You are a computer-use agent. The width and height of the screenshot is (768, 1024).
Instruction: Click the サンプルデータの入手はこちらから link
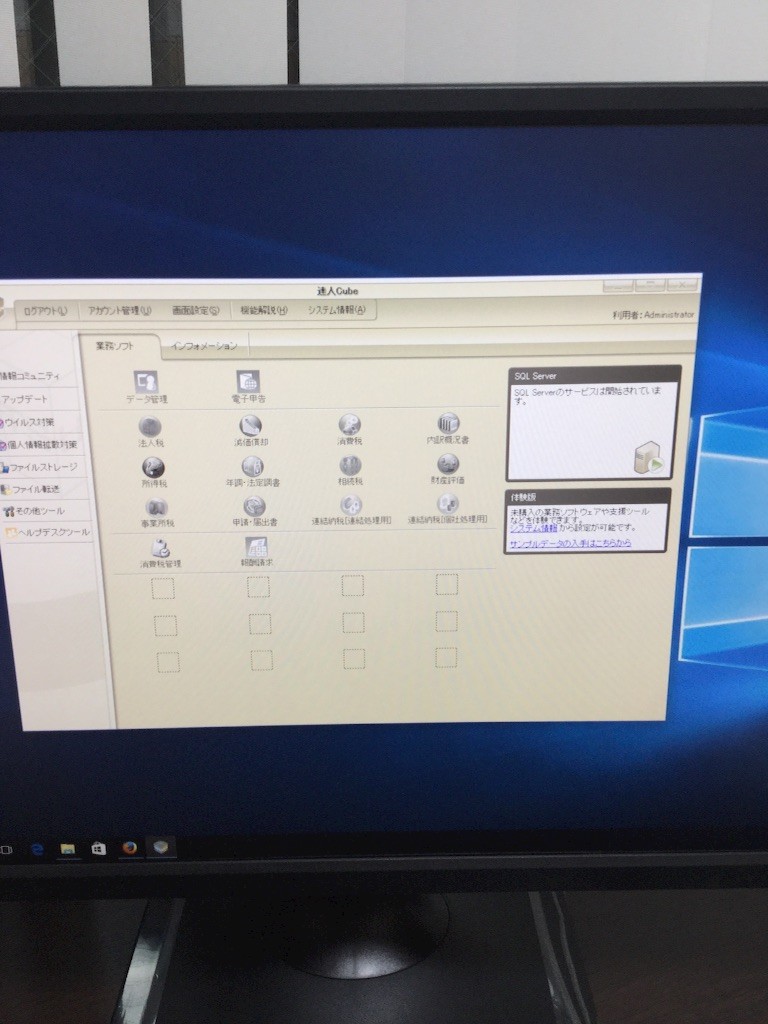coord(570,543)
